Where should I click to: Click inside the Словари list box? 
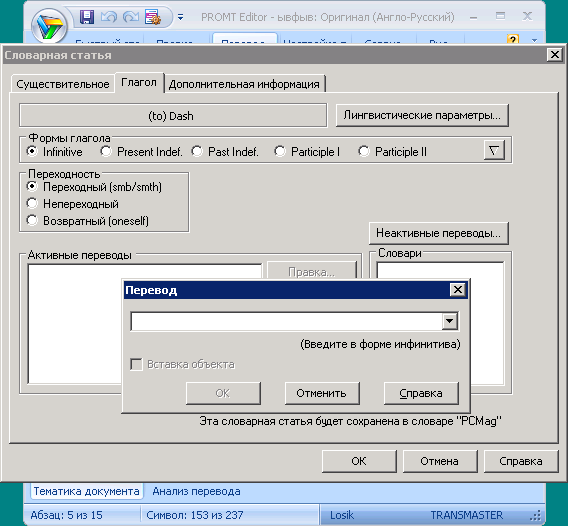486,323
